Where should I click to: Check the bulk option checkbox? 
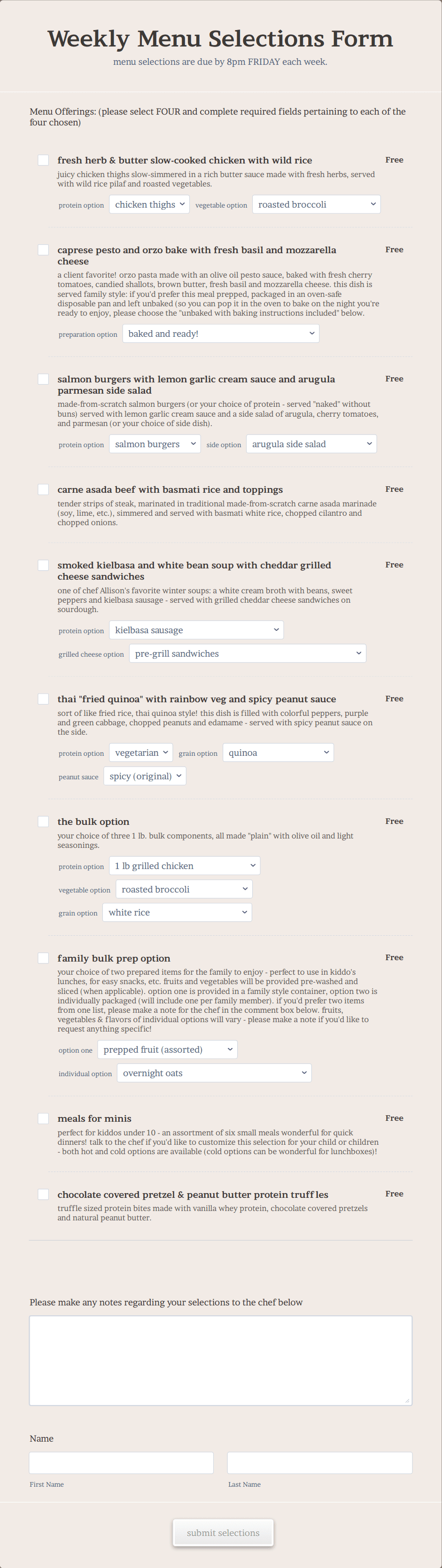point(43,821)
